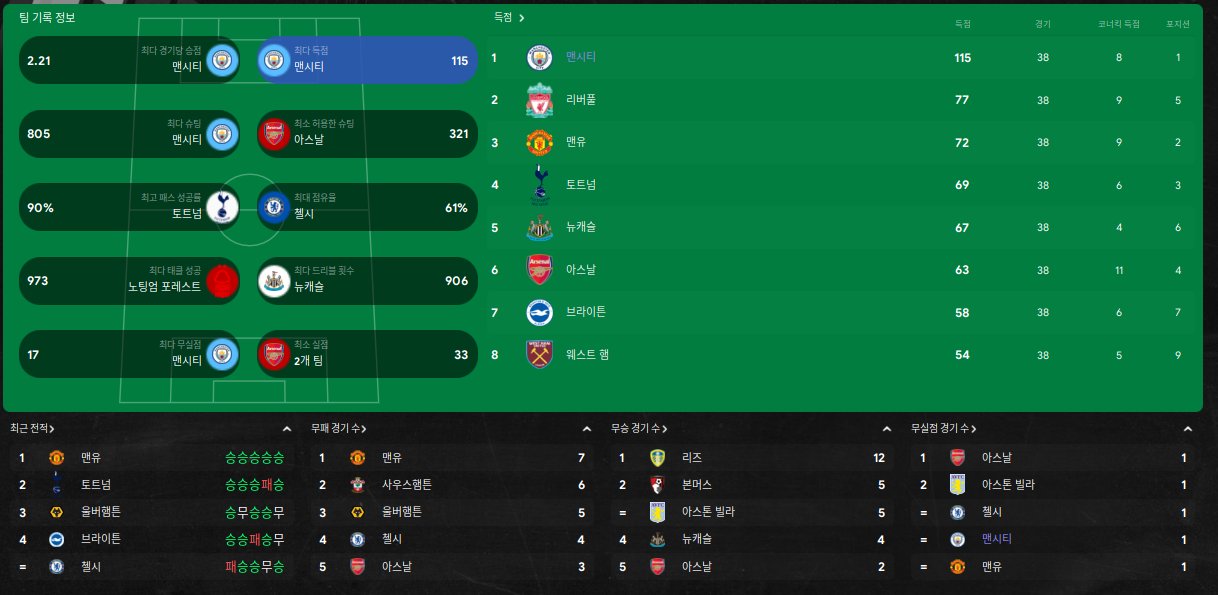Sort table by 코너킥 득점 column

coord(1119,25)
